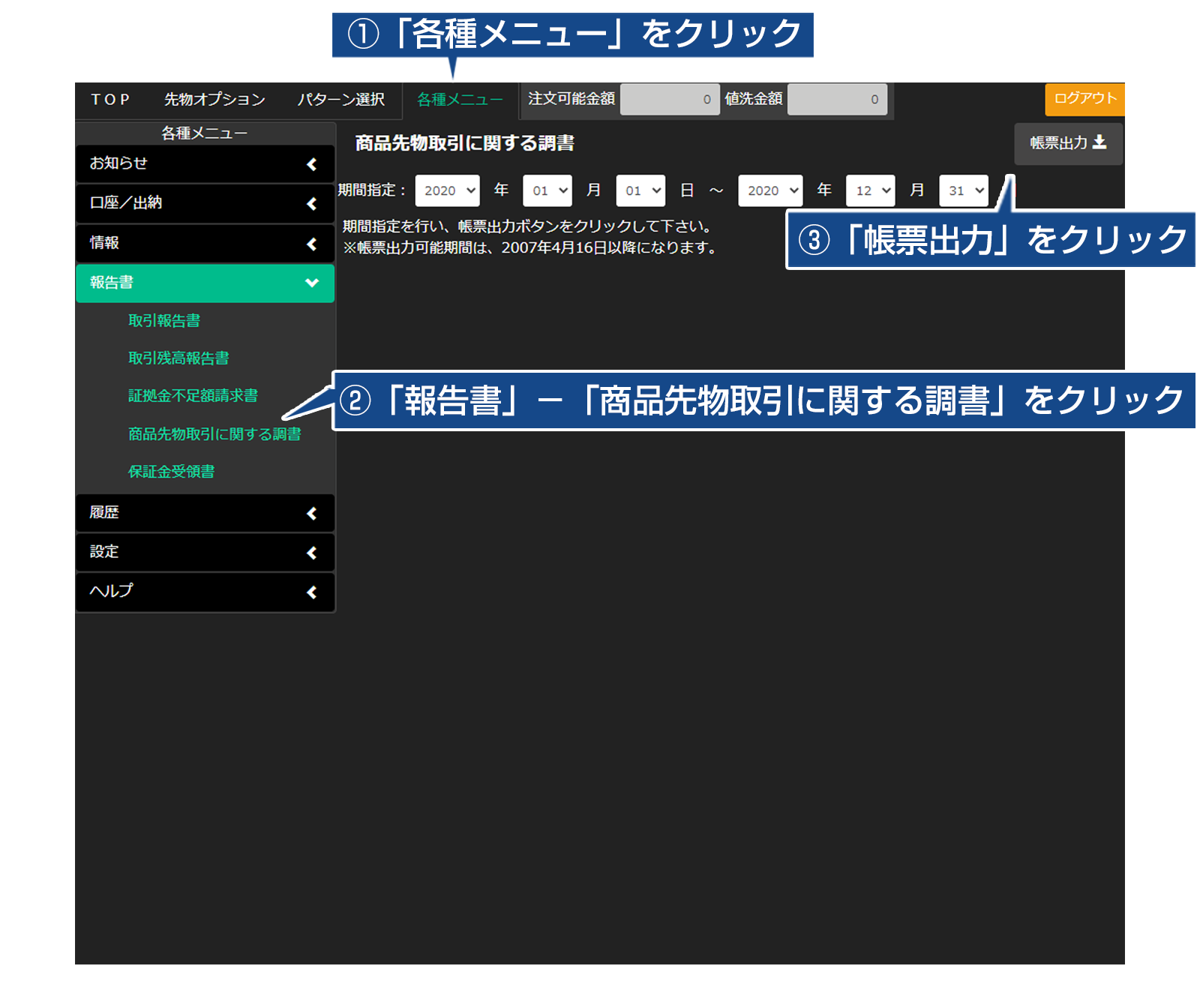
Task: Open 商品先物取引に関する調書 link
Action: (x=214, y=434)
